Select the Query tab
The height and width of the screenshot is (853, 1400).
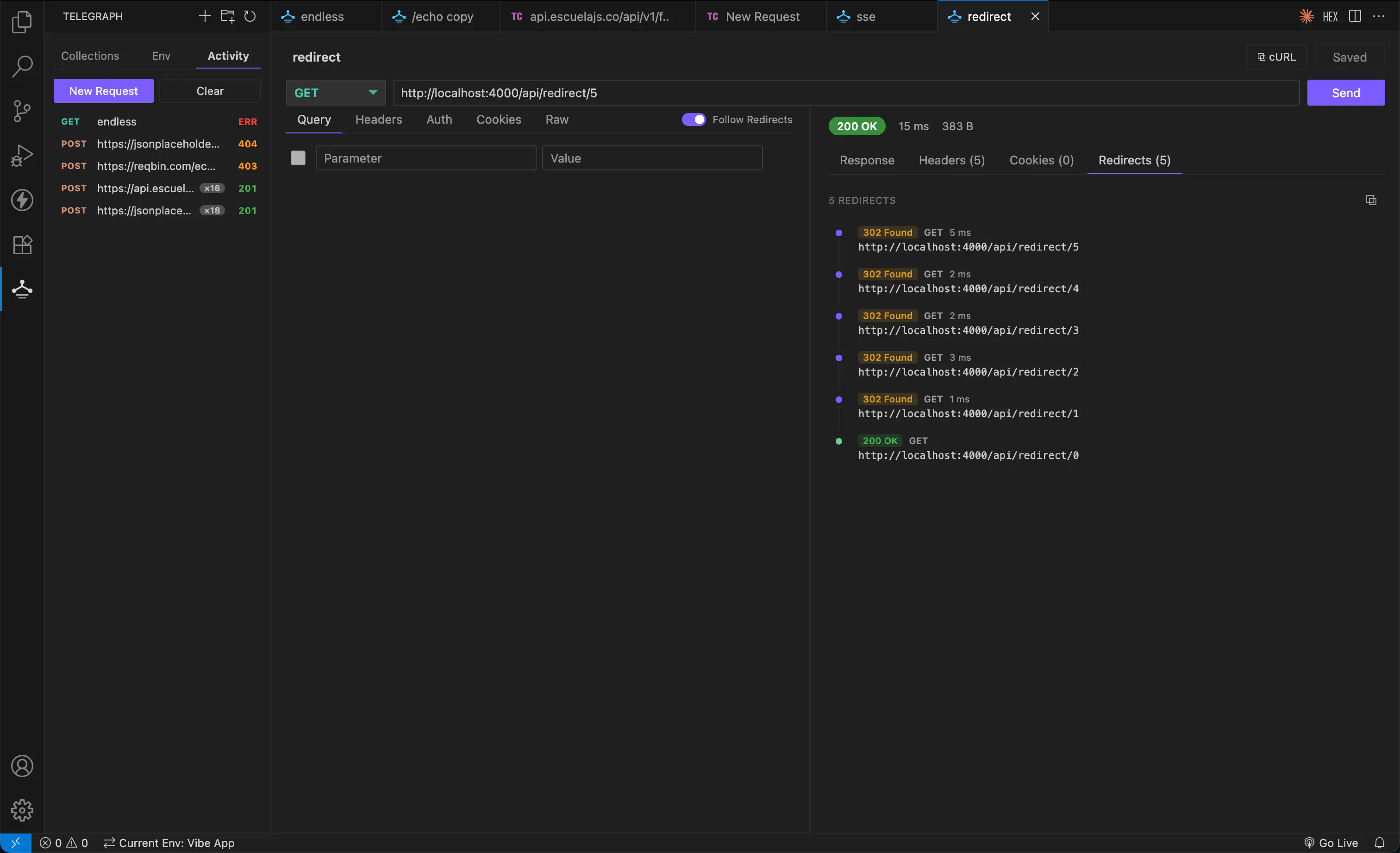point(313,119)
